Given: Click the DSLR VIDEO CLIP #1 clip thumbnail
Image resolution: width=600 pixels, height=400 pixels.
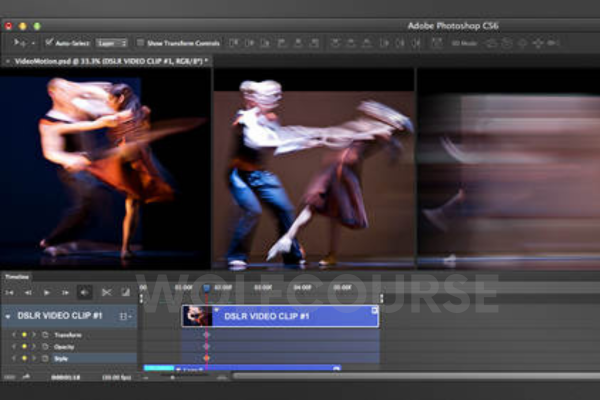Looking at the screenshot, I should (197, 316).
